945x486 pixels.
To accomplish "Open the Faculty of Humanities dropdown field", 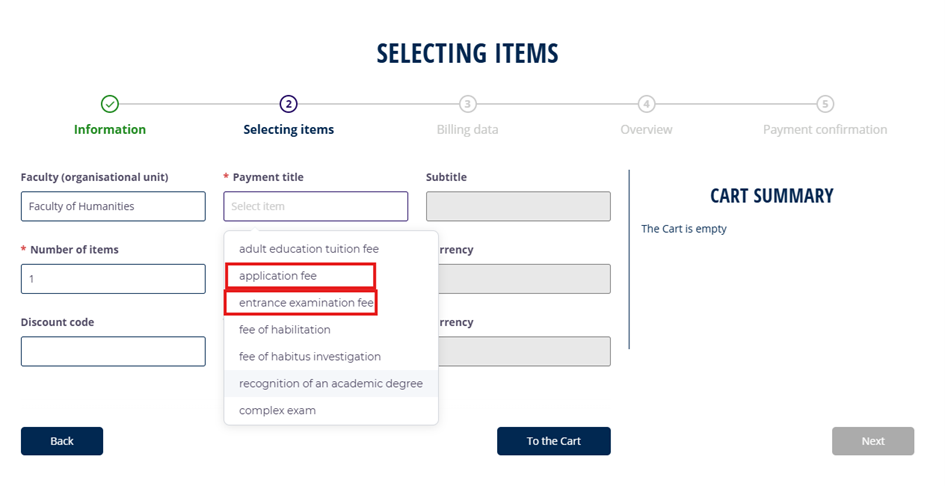I will pos(113,206).
